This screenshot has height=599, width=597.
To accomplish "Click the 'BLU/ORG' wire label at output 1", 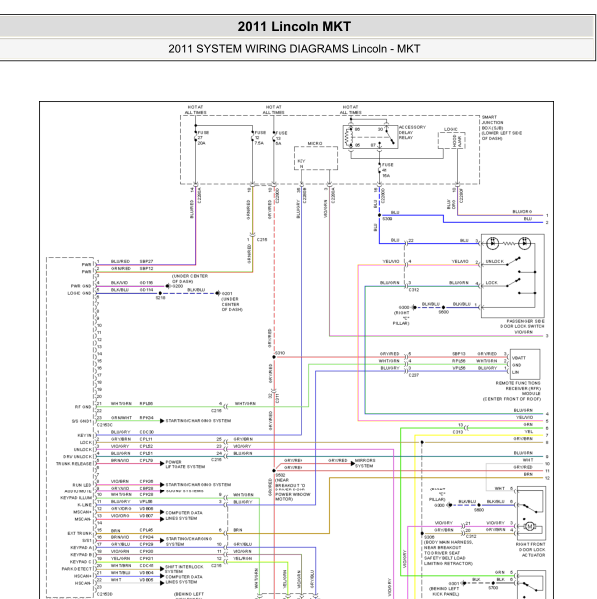I will [522, 212].
